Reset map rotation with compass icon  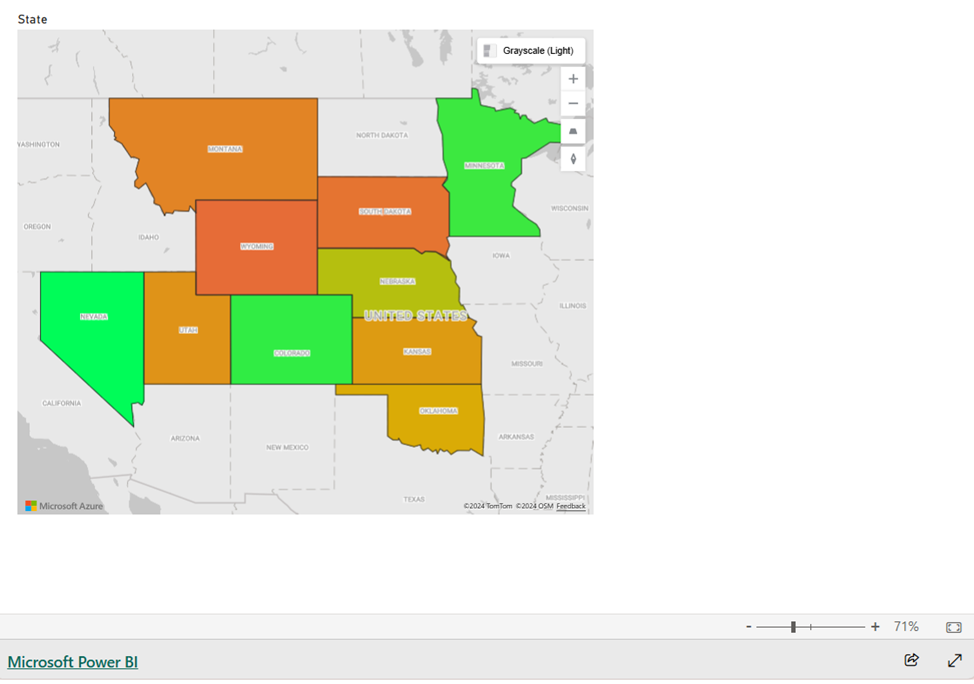pyautogui.click(x=573, y=159)
